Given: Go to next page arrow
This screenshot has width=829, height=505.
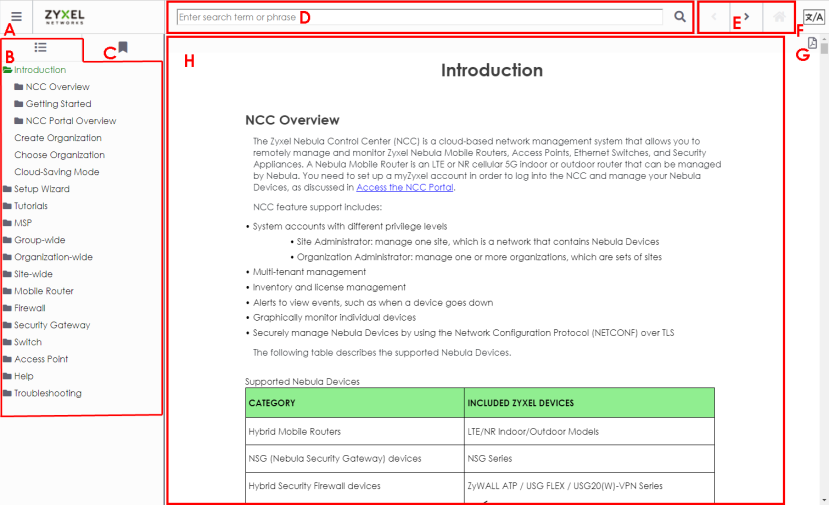Looking at the screenshot, I should click(x=746, y=17).
